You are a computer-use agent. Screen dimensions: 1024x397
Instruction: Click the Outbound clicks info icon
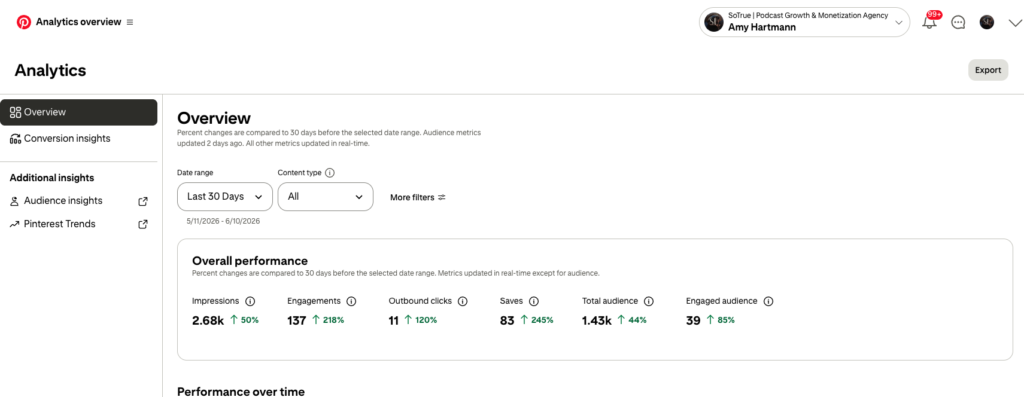pos(463,302)
